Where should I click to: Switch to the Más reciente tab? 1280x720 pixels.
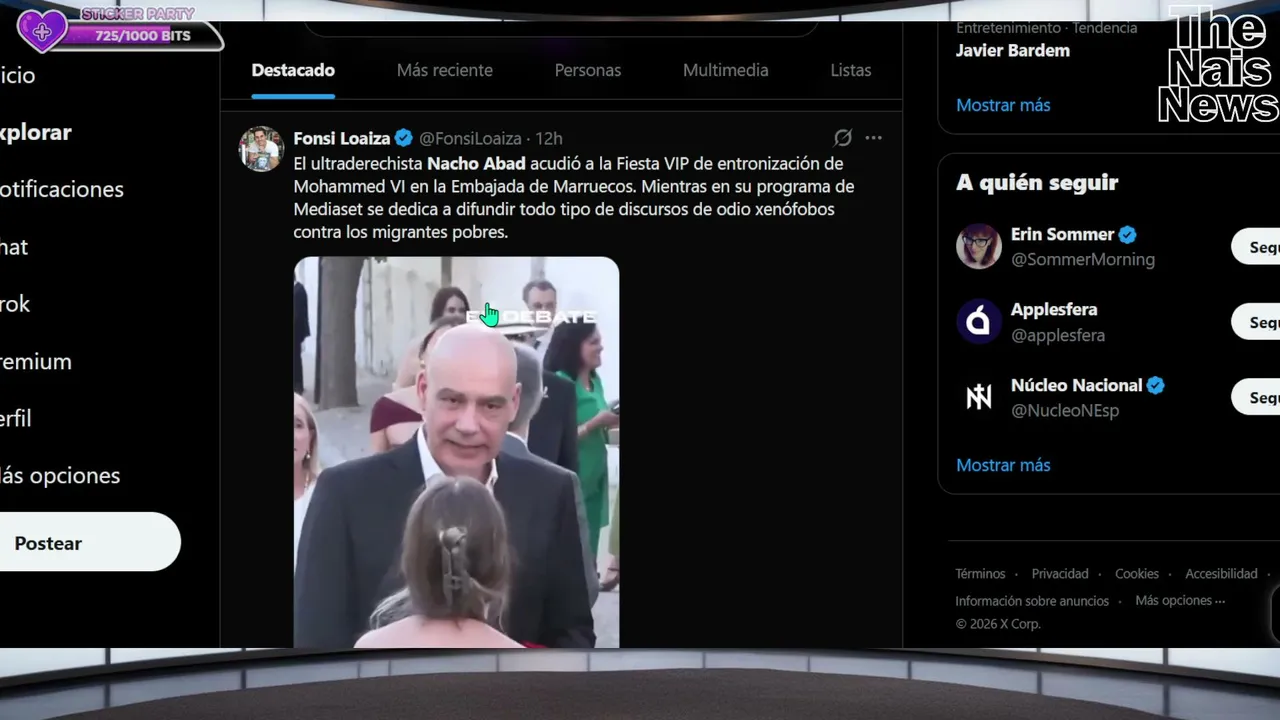445,70
